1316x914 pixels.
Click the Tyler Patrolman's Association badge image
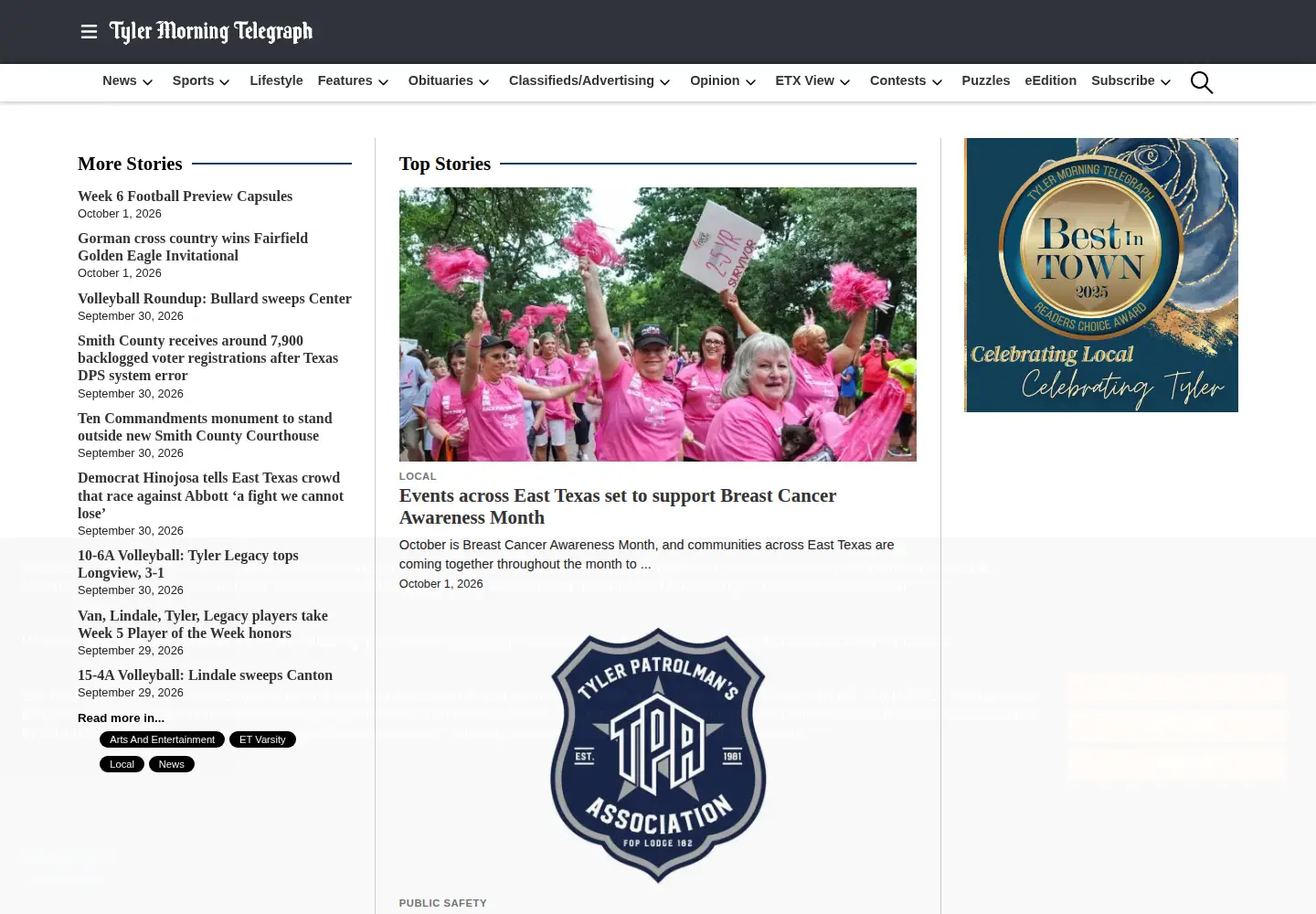pyautogui.click(x=658, y=755)
